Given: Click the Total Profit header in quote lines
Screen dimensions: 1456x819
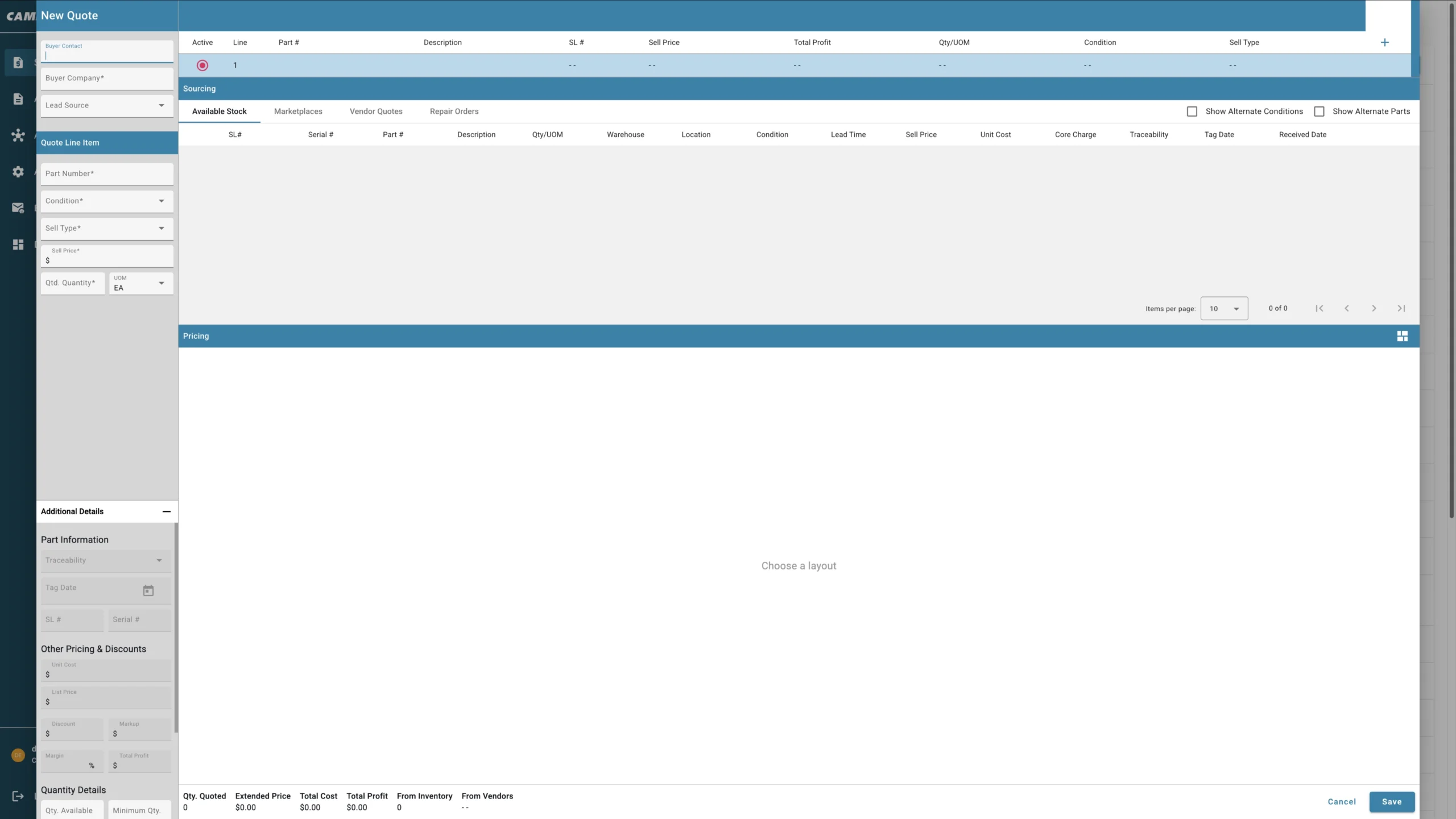Looking at the screenshot, I should [812, 43].
